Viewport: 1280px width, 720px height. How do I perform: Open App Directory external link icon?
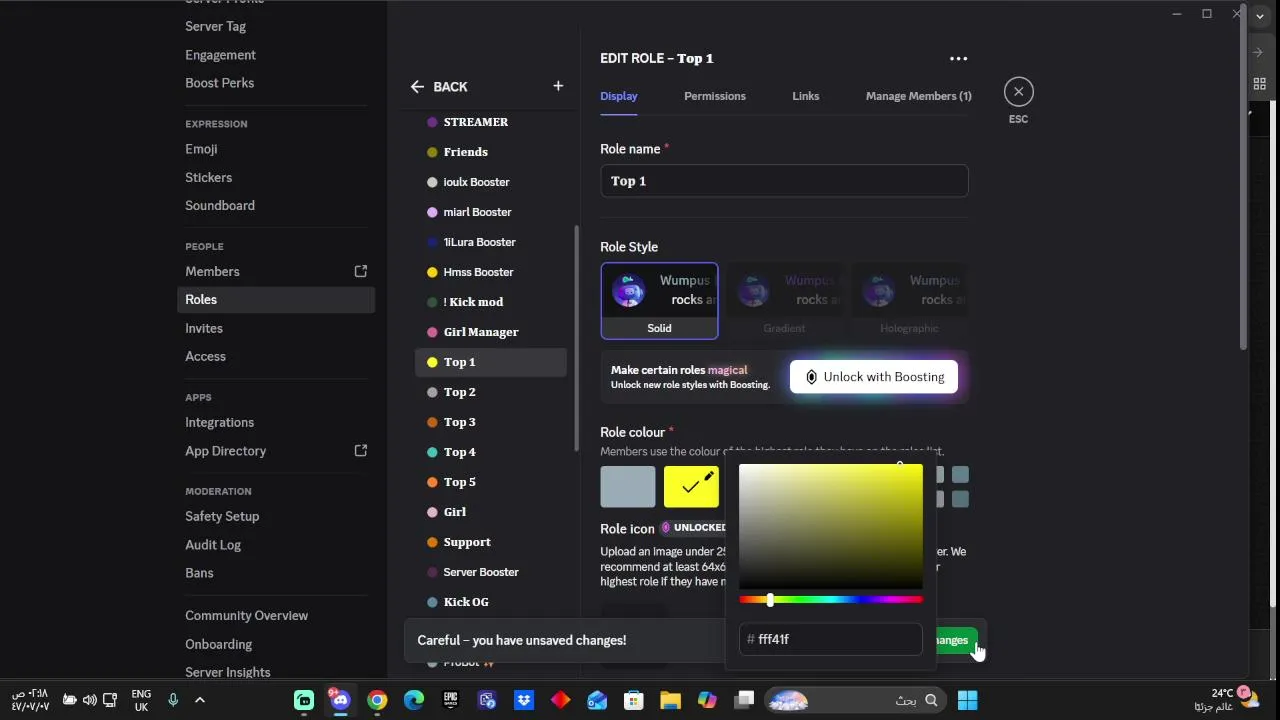coord(361,450)
